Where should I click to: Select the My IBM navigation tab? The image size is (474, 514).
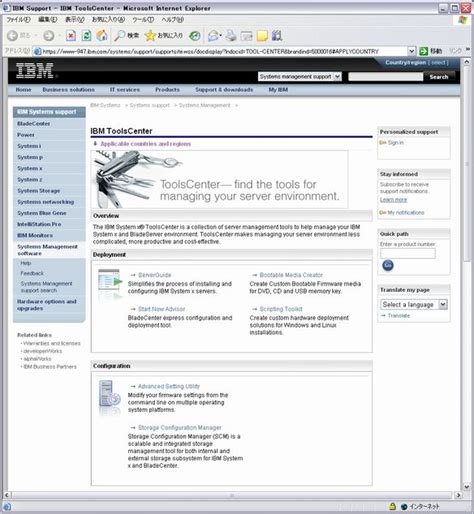(278, 90)
